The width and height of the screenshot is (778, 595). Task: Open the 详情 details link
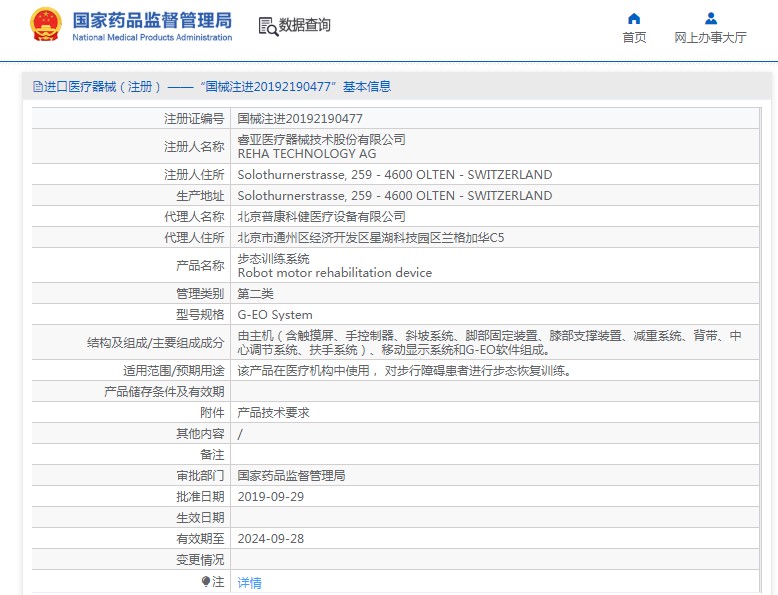250,583
